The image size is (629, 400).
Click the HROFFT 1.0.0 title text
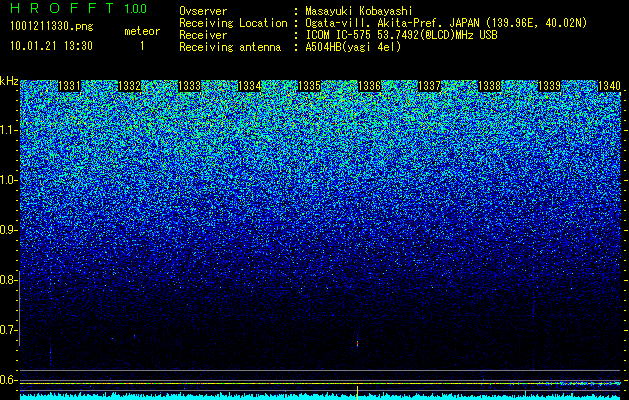pyautogui.click(x=79, y=8)
